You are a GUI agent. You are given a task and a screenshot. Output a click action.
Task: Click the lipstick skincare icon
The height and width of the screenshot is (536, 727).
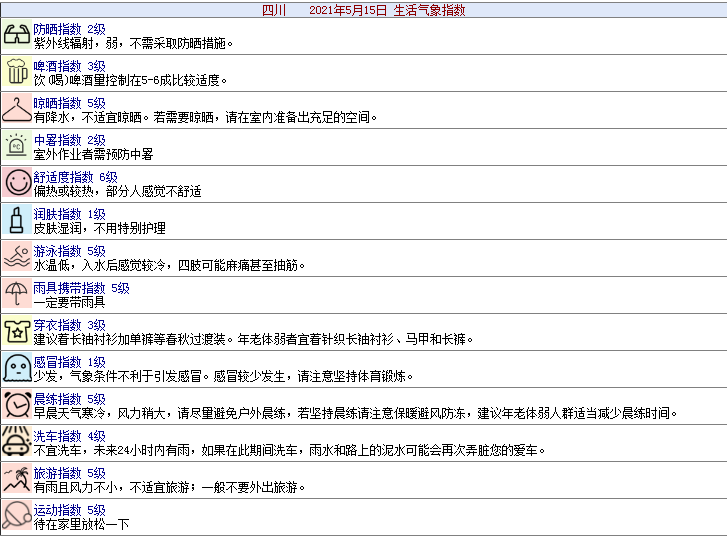[16, 220]
